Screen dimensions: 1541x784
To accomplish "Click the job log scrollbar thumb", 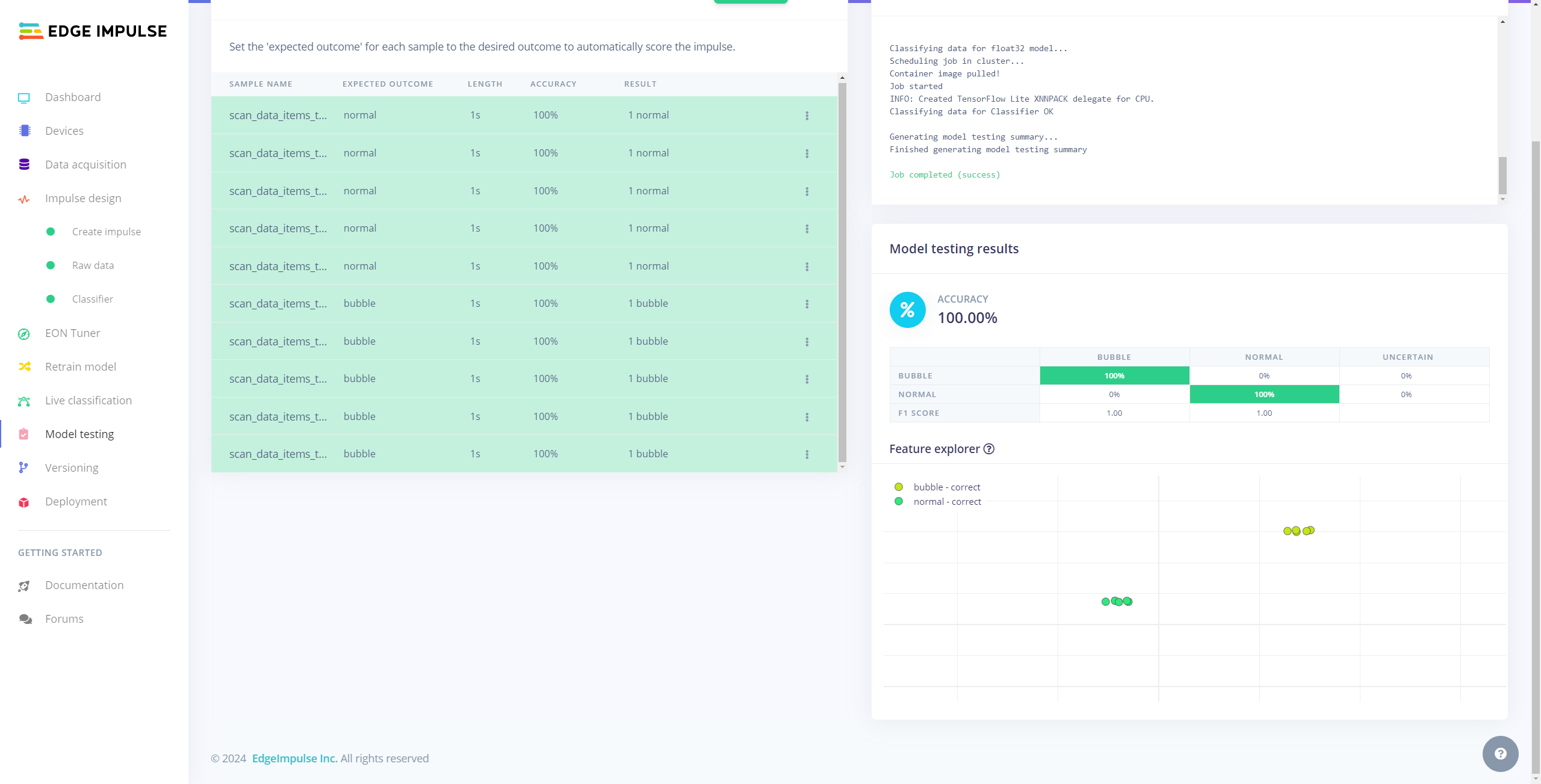I will pyautogui.click(x=1502, y=174).
